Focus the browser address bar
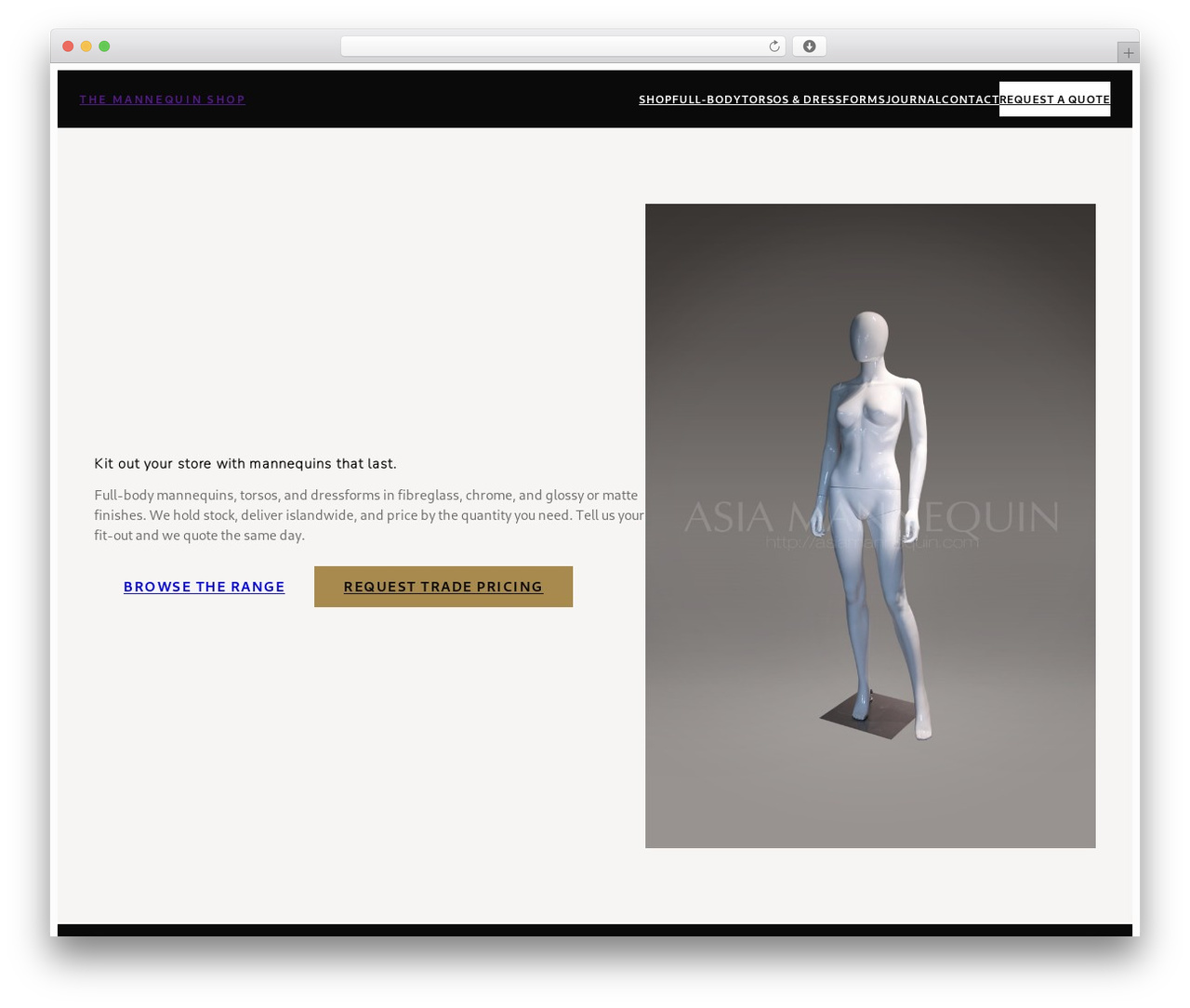 [562, 46]
